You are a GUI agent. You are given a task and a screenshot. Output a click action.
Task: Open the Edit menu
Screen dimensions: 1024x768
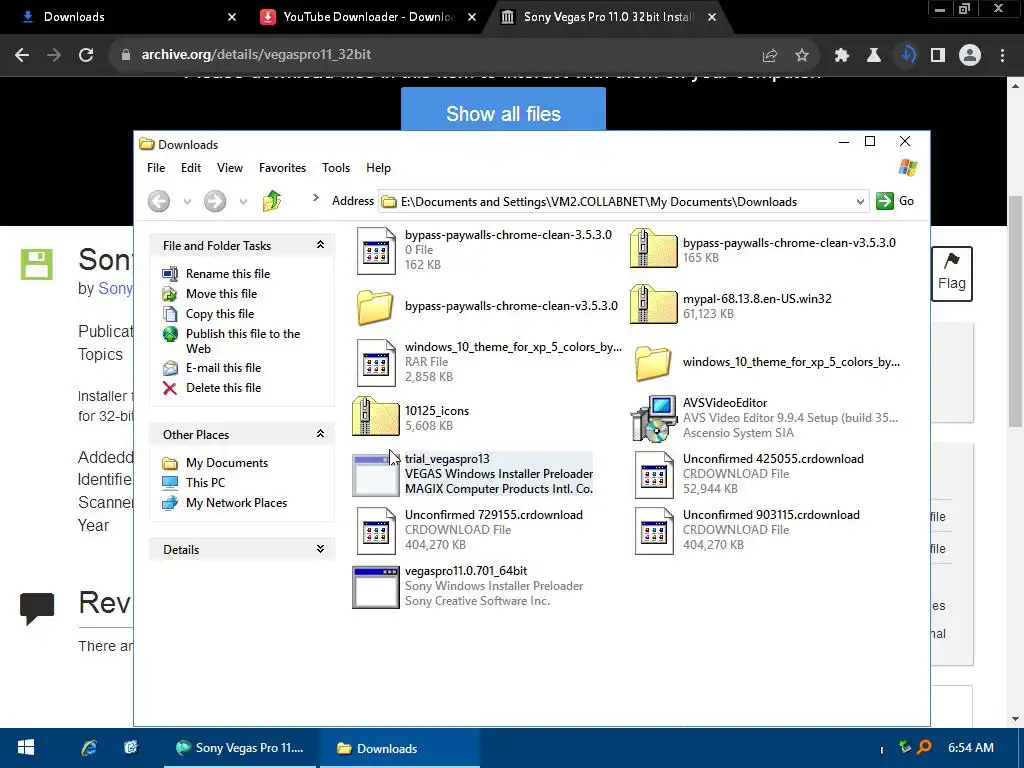(x=191, y=168)
